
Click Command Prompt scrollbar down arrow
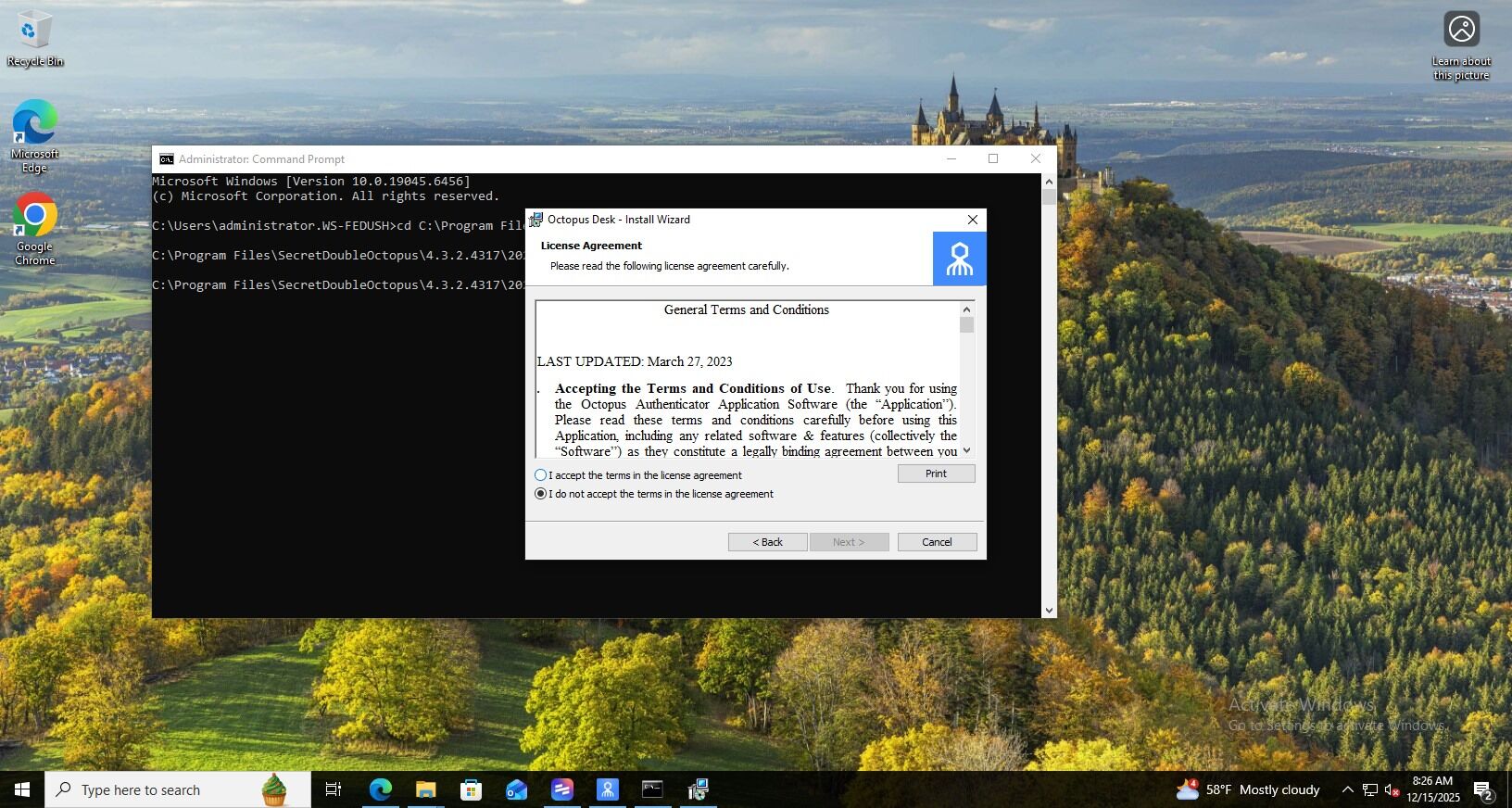pos(1049,611)
